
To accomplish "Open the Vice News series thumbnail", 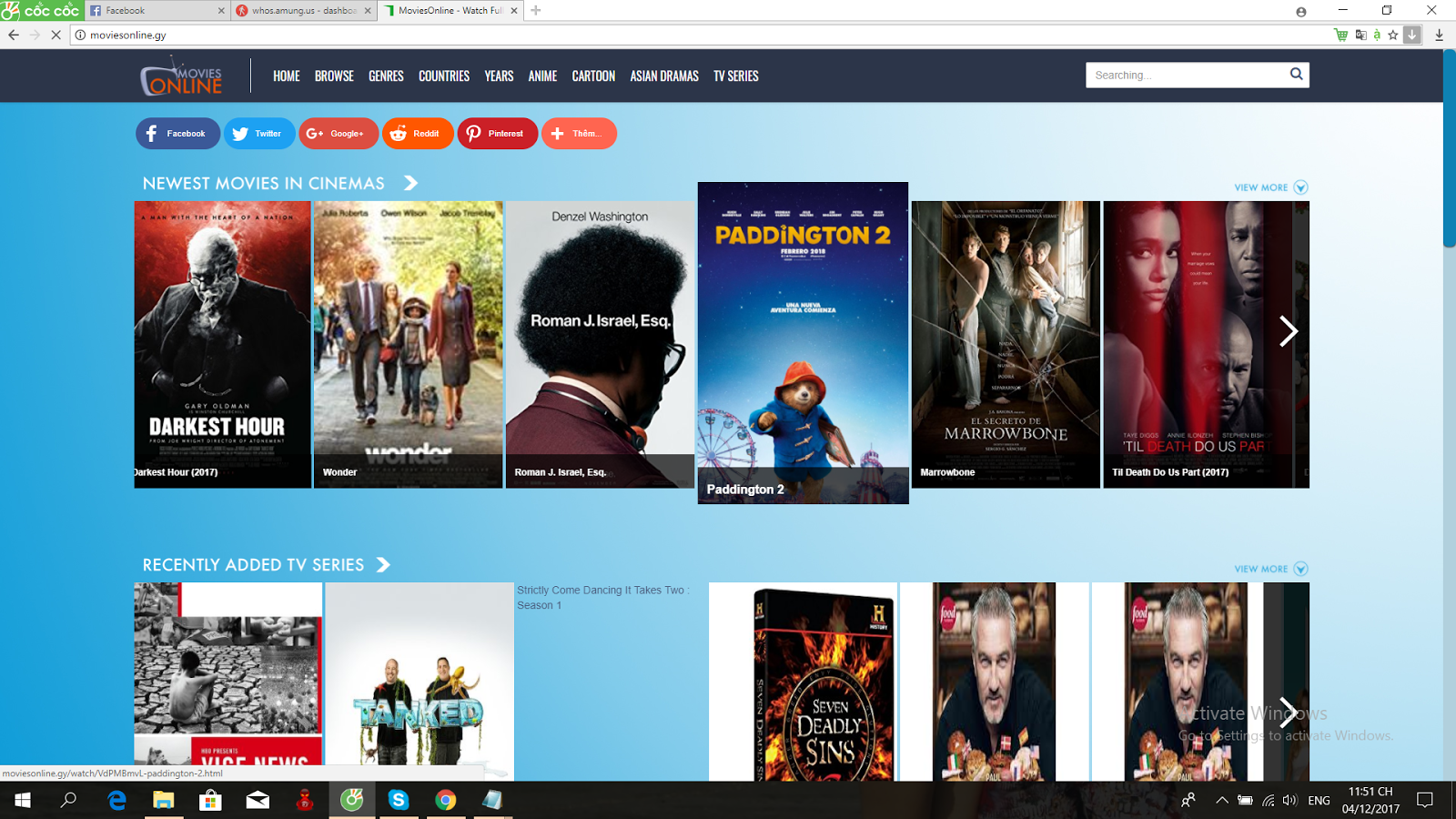I will [x=228, y=682].
